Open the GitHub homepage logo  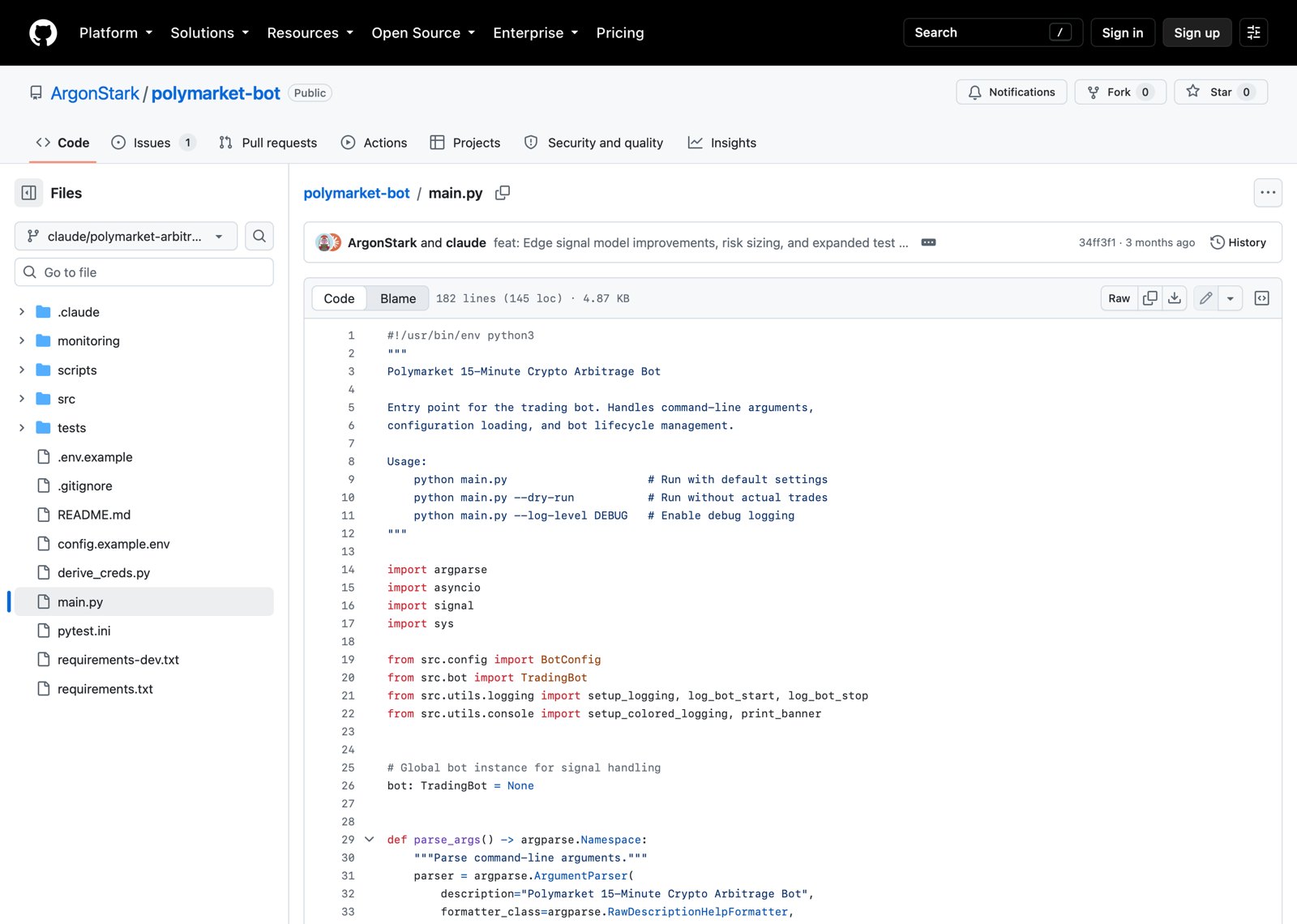(x=43, y=32)
